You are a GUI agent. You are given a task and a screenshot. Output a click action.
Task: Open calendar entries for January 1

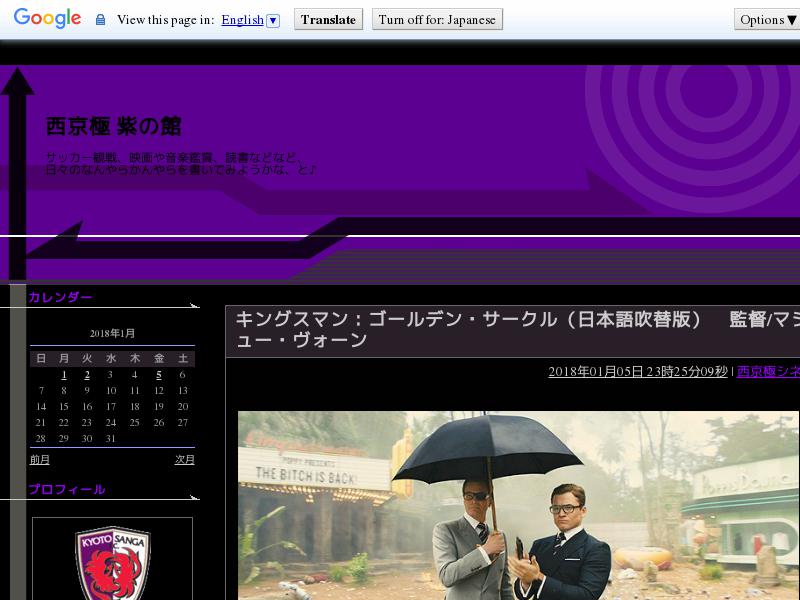point(64,375)
